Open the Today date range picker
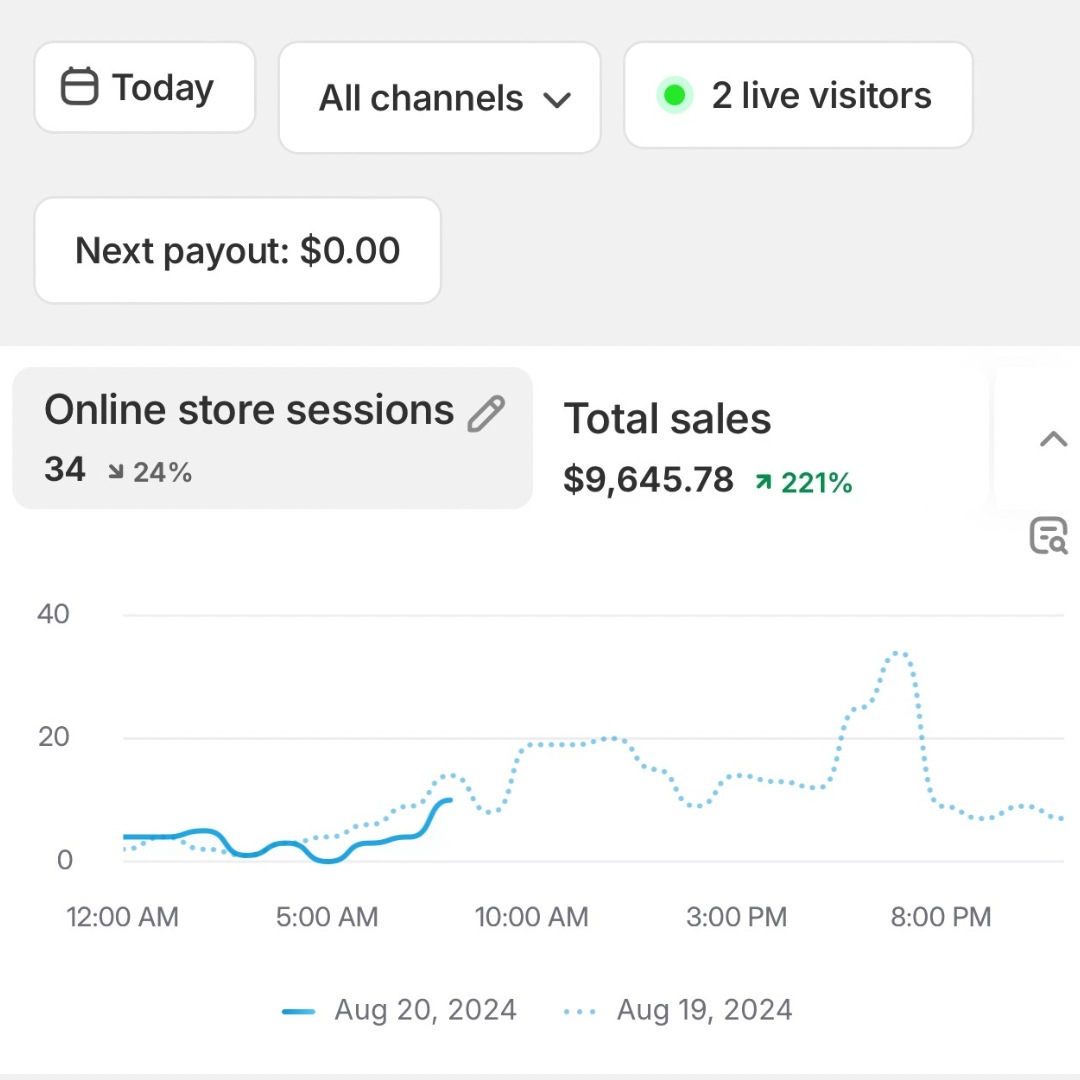Viewport: 1080px width, 1080px height. (145, 88)
